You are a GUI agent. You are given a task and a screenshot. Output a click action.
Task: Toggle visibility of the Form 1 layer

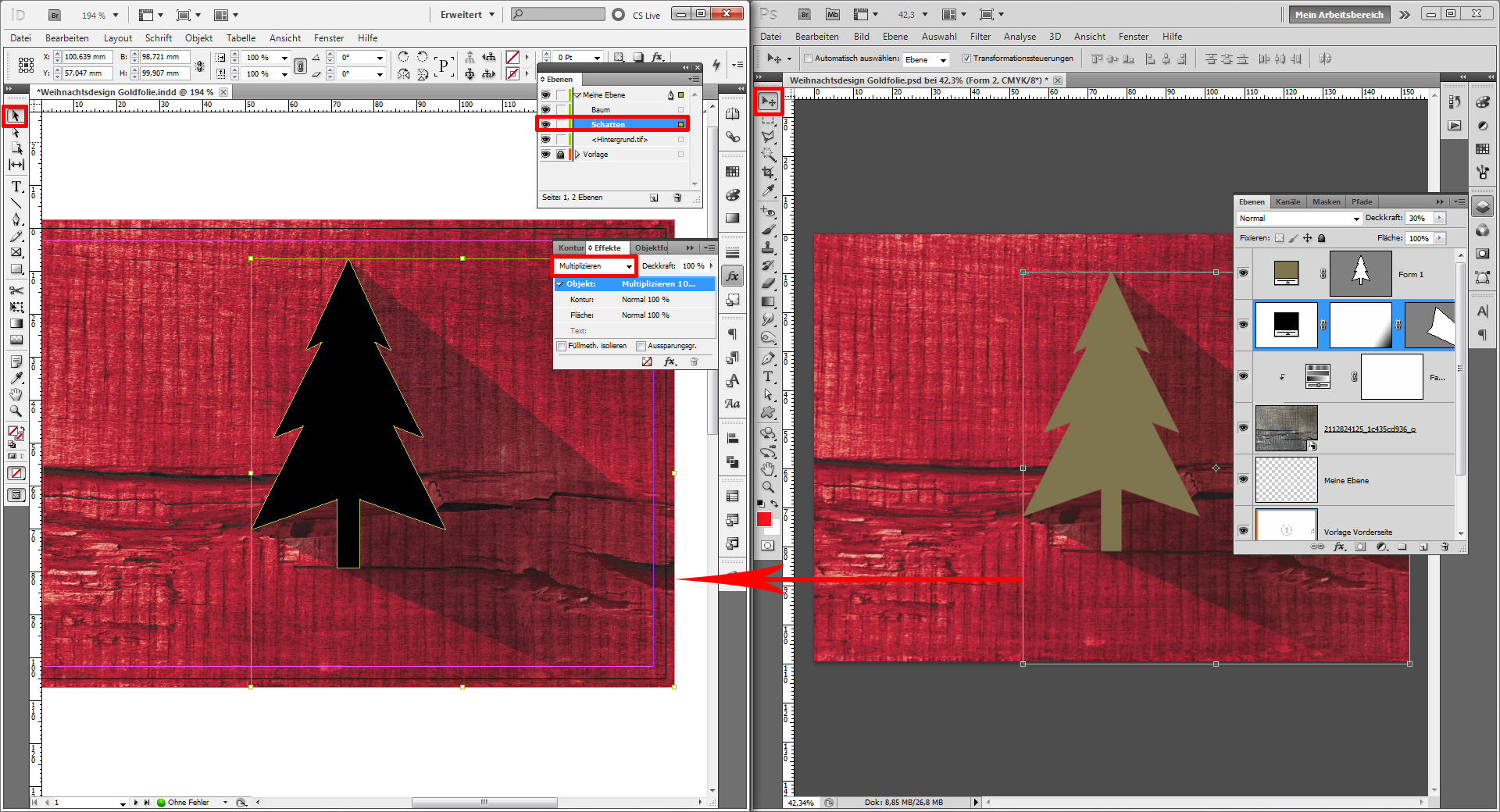point(1243,274)
